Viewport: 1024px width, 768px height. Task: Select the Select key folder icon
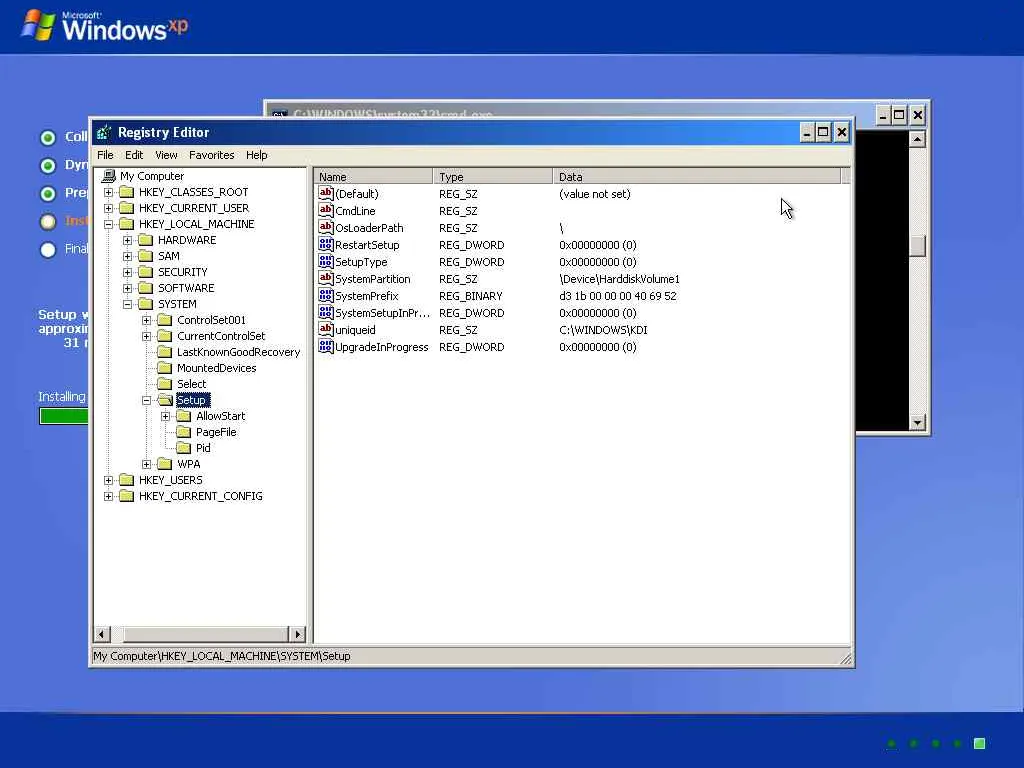pos(165,384)
